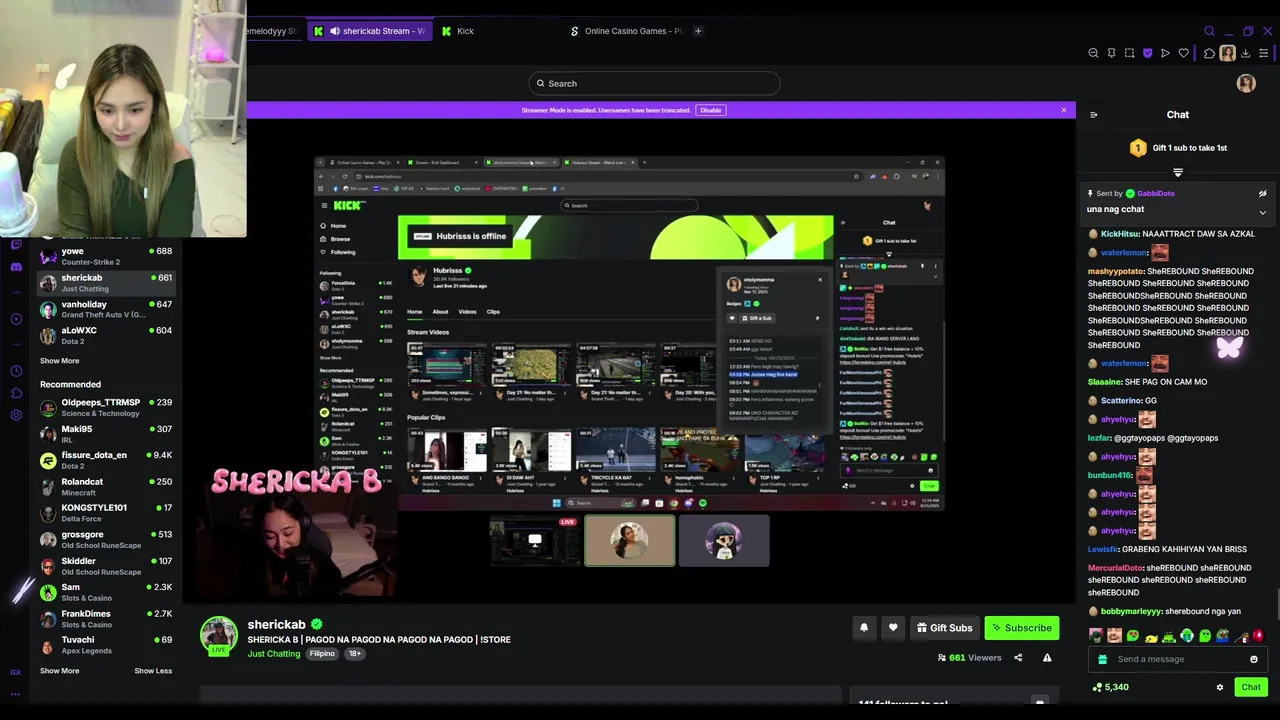
Task: Open Skiddler channel
Action: (x=106, y=566)
